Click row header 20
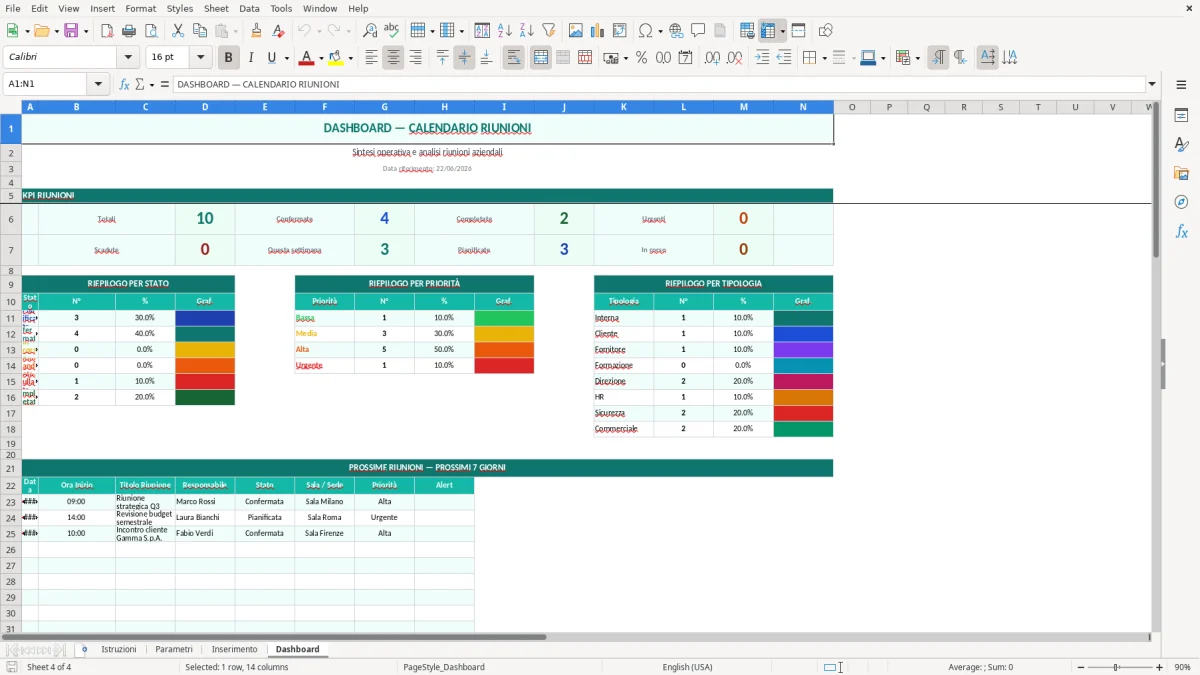The image size is (1200, 675). (11, 454)
